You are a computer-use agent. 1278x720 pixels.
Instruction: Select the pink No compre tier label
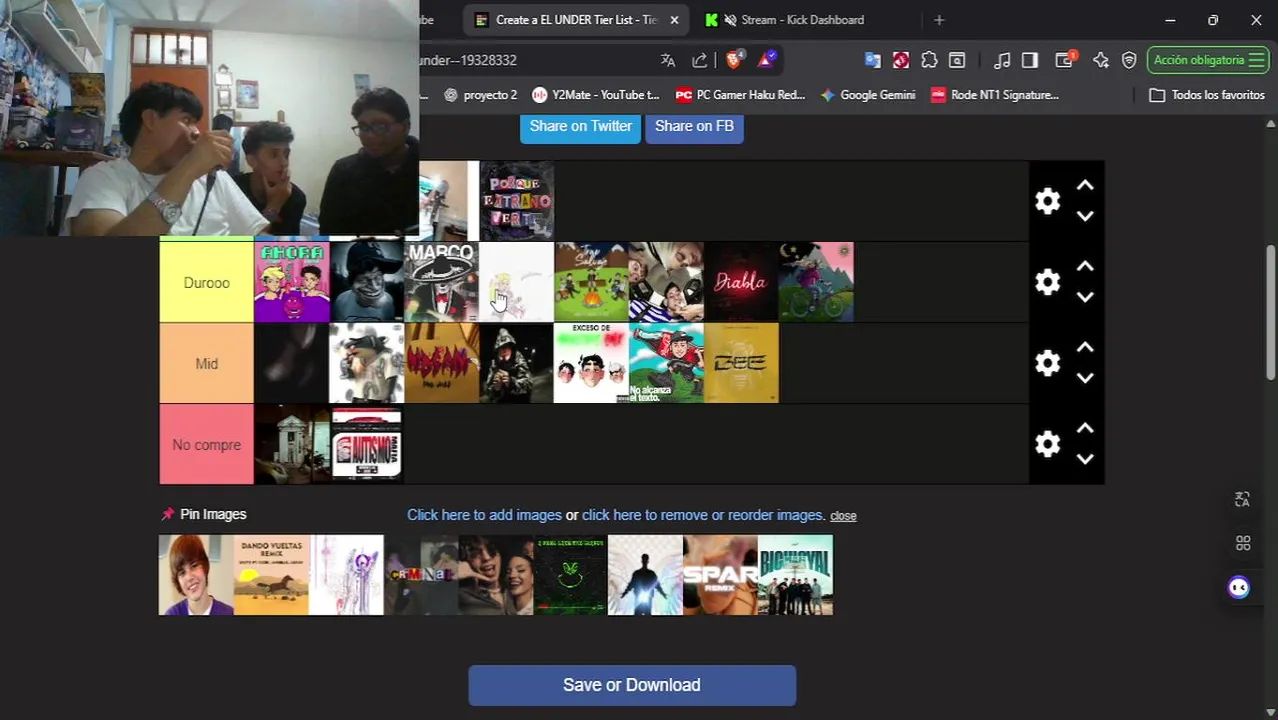(x=207, y=444)
